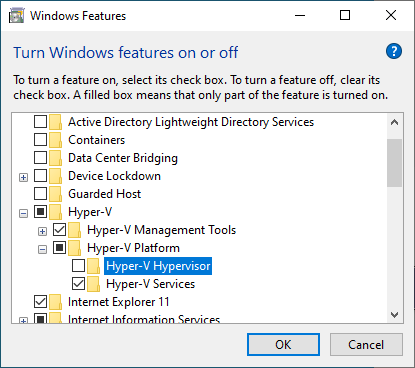
Task: Expand Hyper-V Management Tools node
Action: (x=42, y=231)
